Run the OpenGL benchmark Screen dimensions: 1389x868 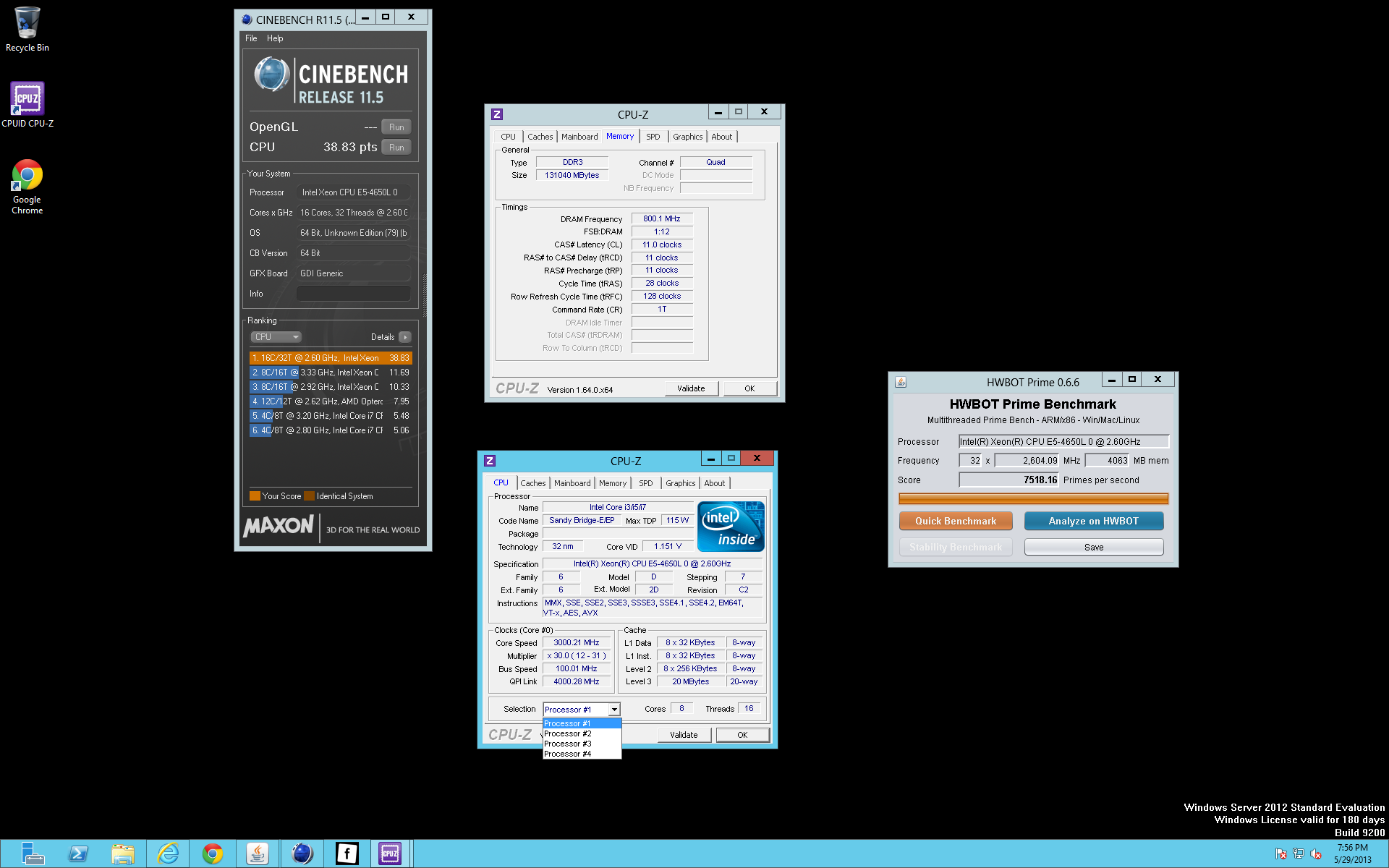point(396,127)
